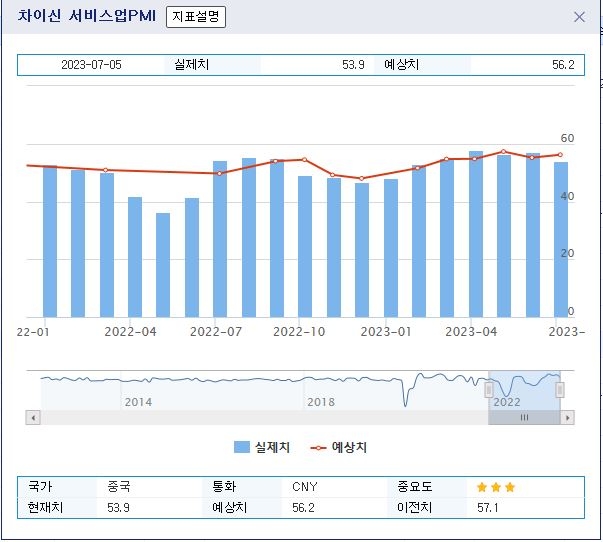Click the 이전치 value 57.1
This screenshot has width=603, height=542.
coord(488,508)
